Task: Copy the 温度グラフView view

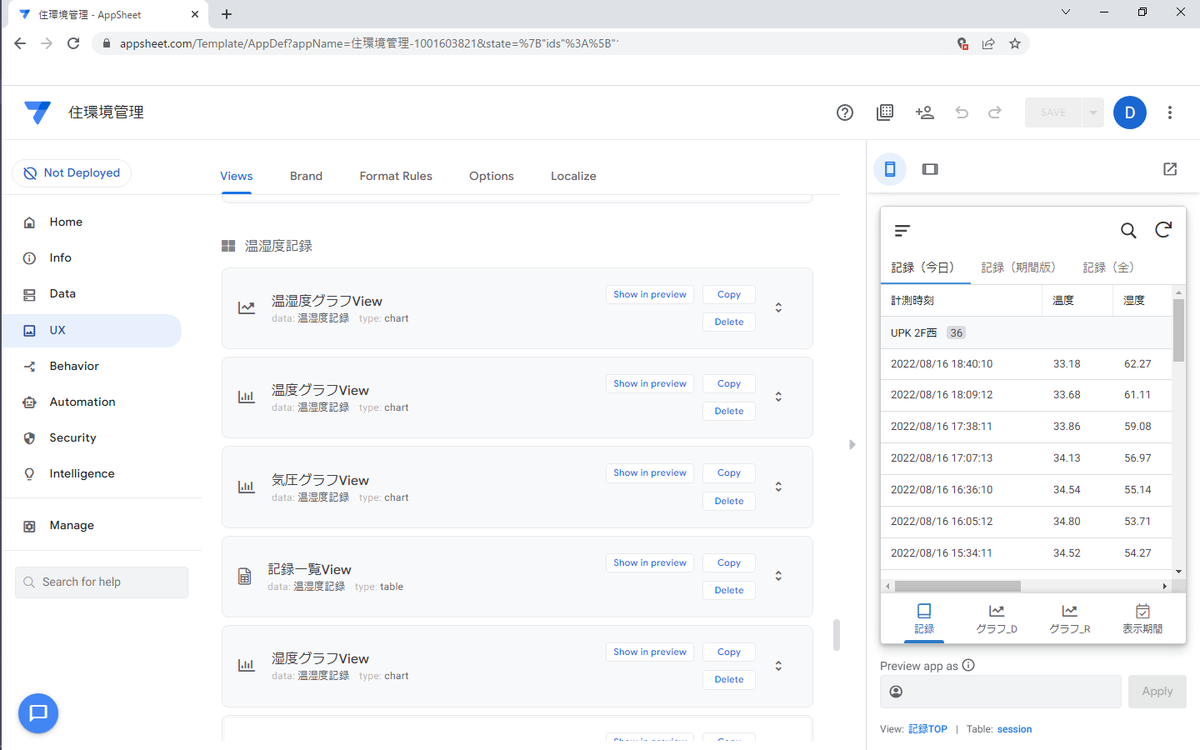Action: (729, 384)
